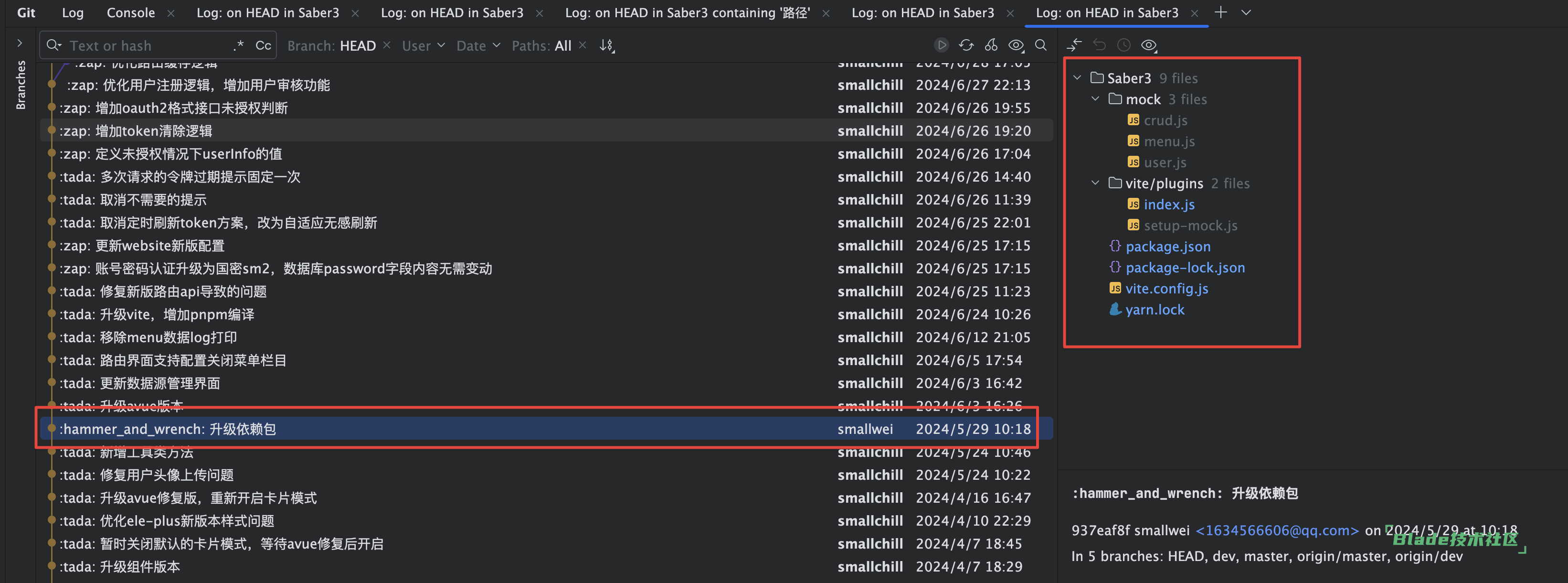Toggle regex search option
The height and width of the screenshot is (583, 1568).
click(238, 45)
